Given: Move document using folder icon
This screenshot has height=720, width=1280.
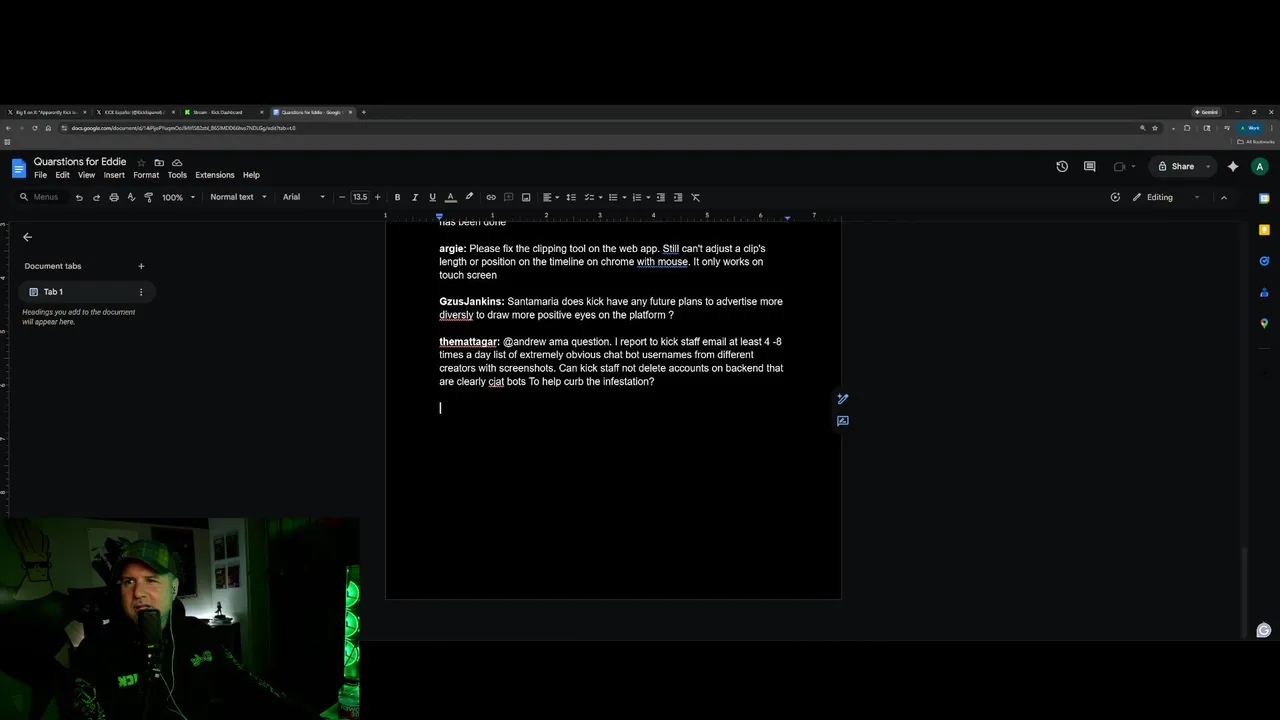Looking at the screenshot, I should [159, 162].
